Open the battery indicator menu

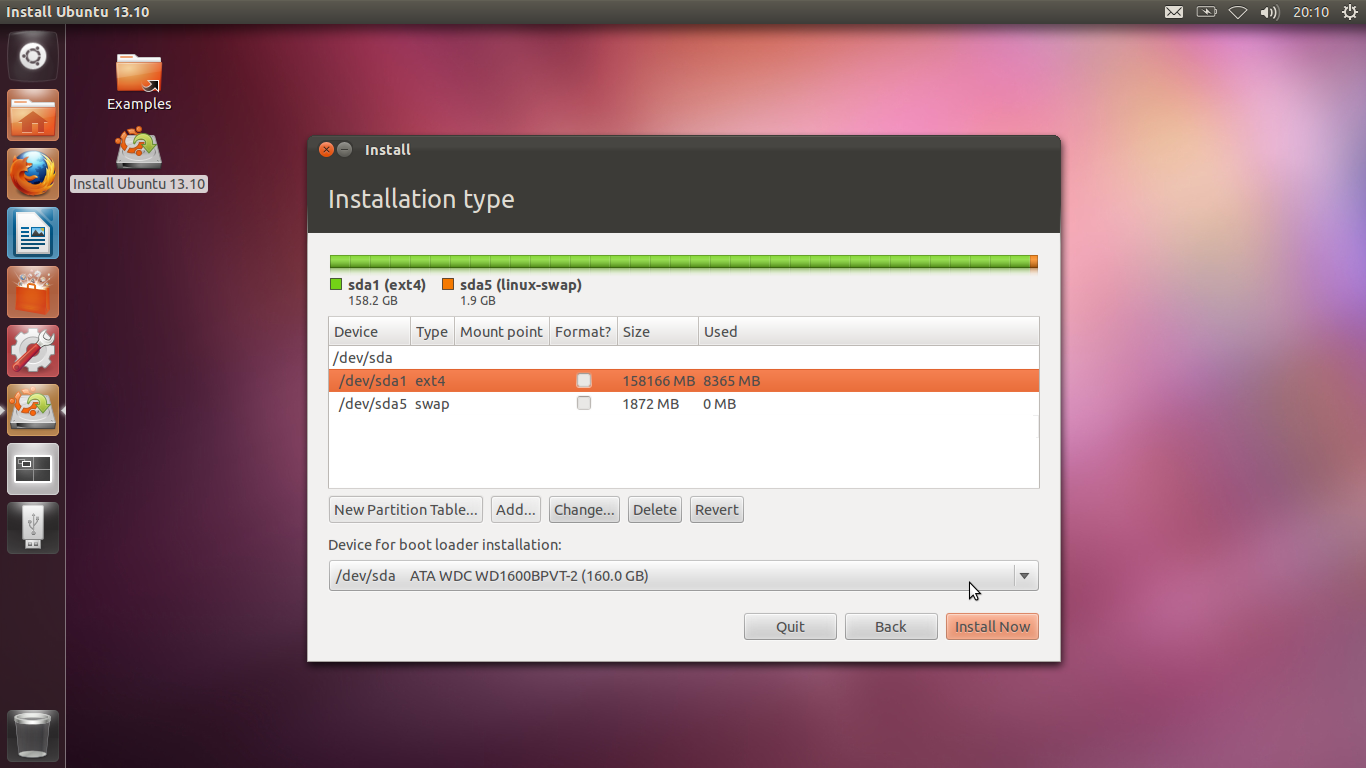(1206, 12)
